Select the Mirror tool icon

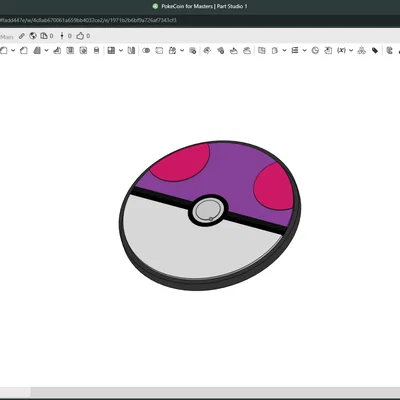(131, 51)
